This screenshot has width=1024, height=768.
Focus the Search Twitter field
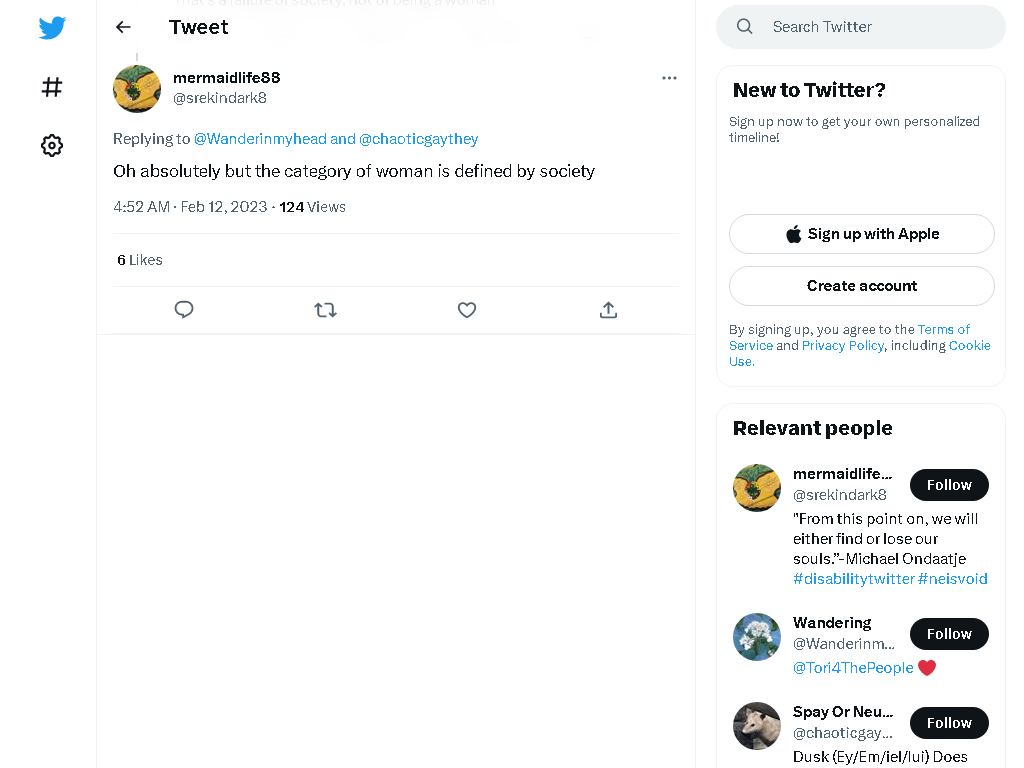pos(861,27)
